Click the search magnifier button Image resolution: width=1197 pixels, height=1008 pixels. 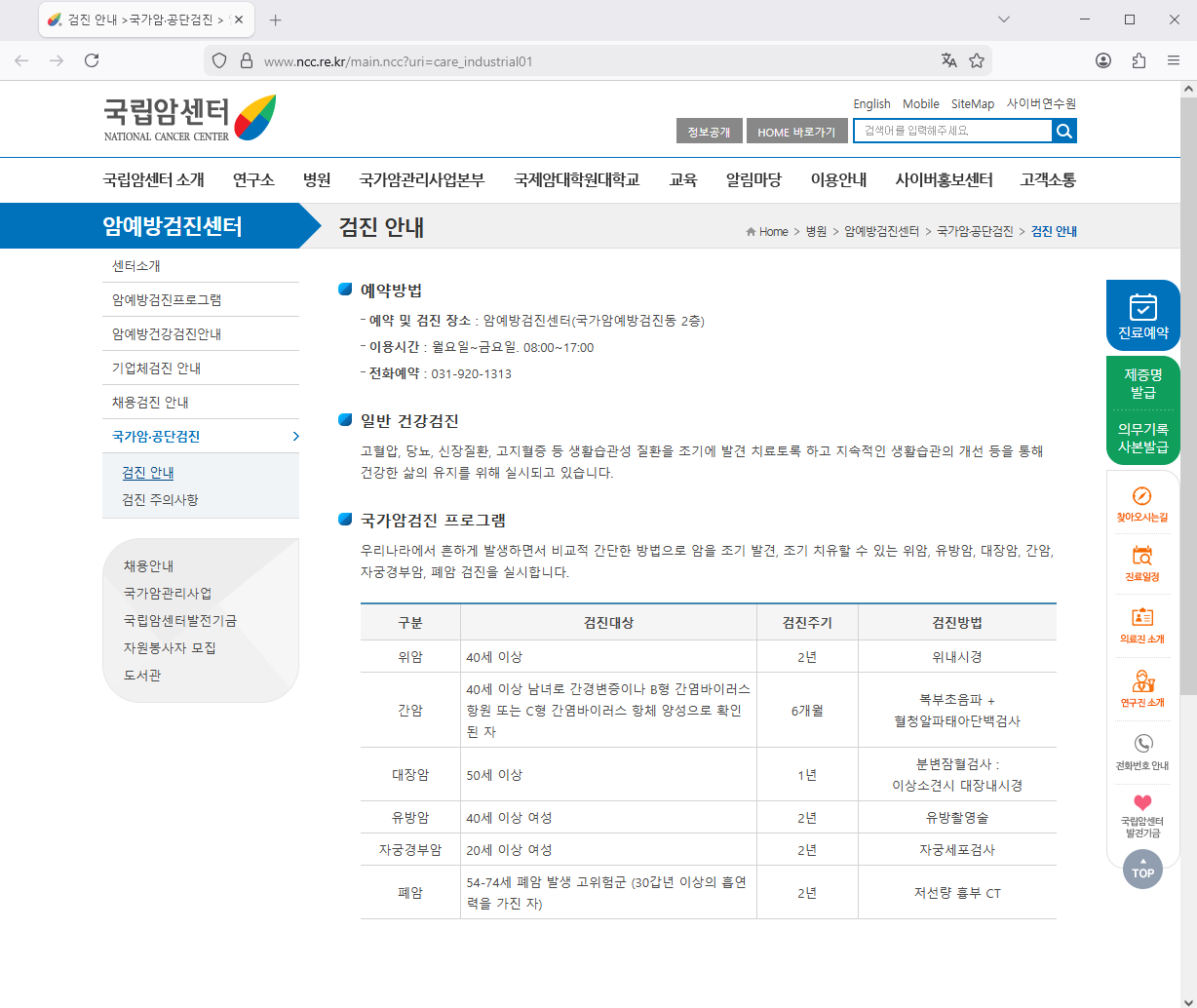(x=1064, y=131)
